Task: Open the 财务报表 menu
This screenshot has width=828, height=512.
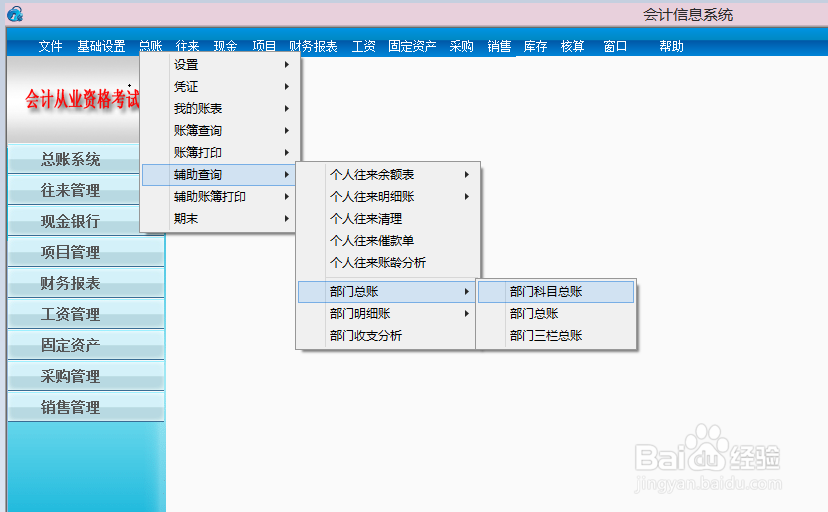Action: pyautogui.click(x=313, y=46)
